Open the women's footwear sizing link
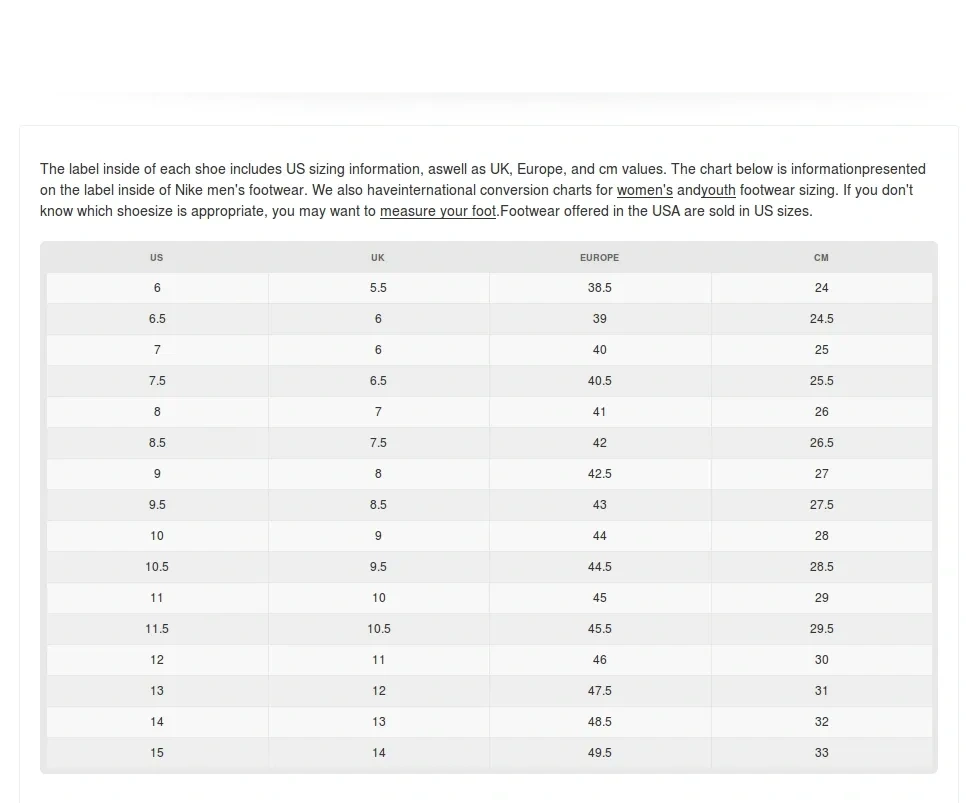This screenshot has width=966, height=803. (x=644, y=190)
